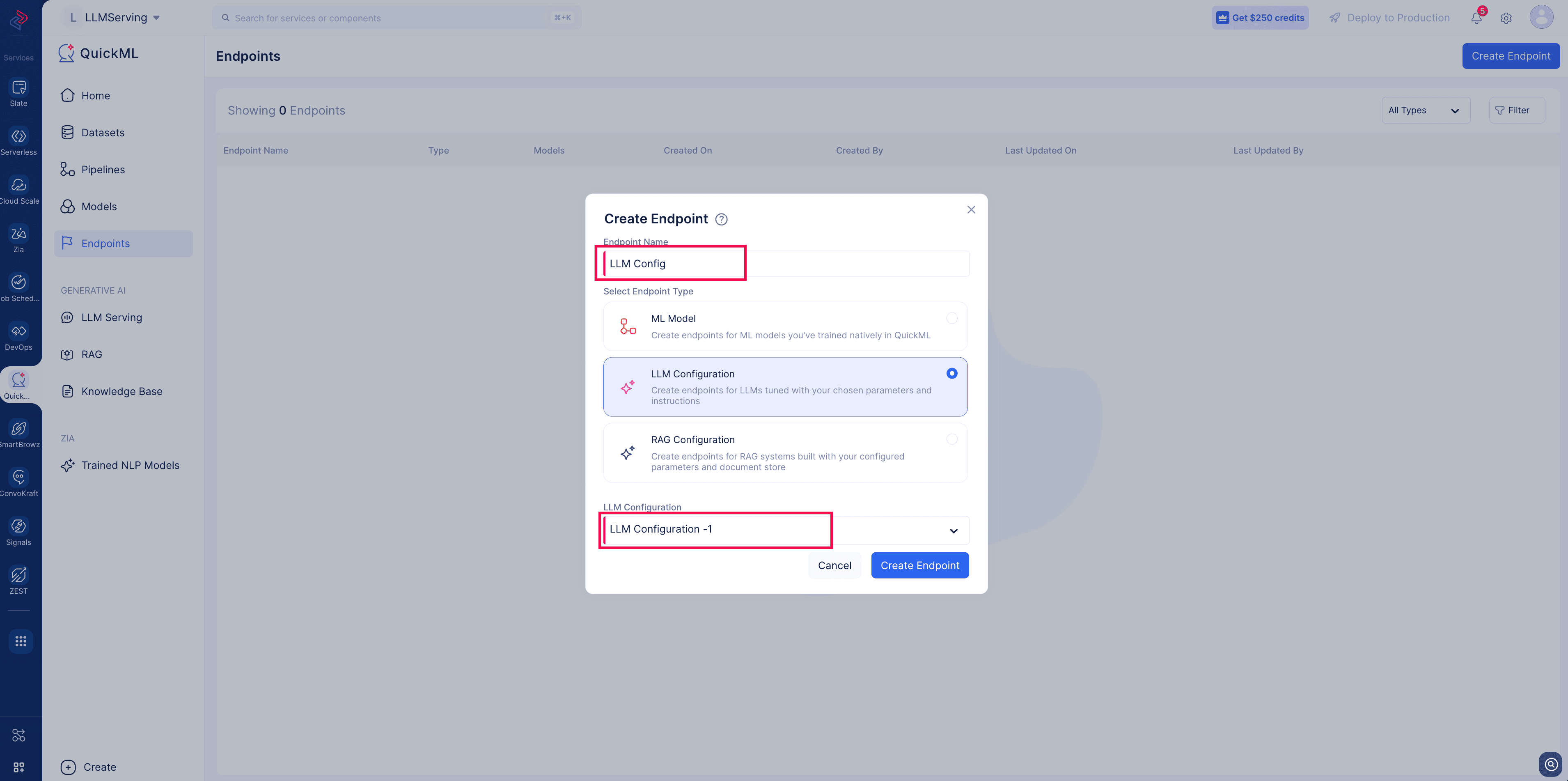Open Knowledge Base in the sidebar

tap(123, 391)
